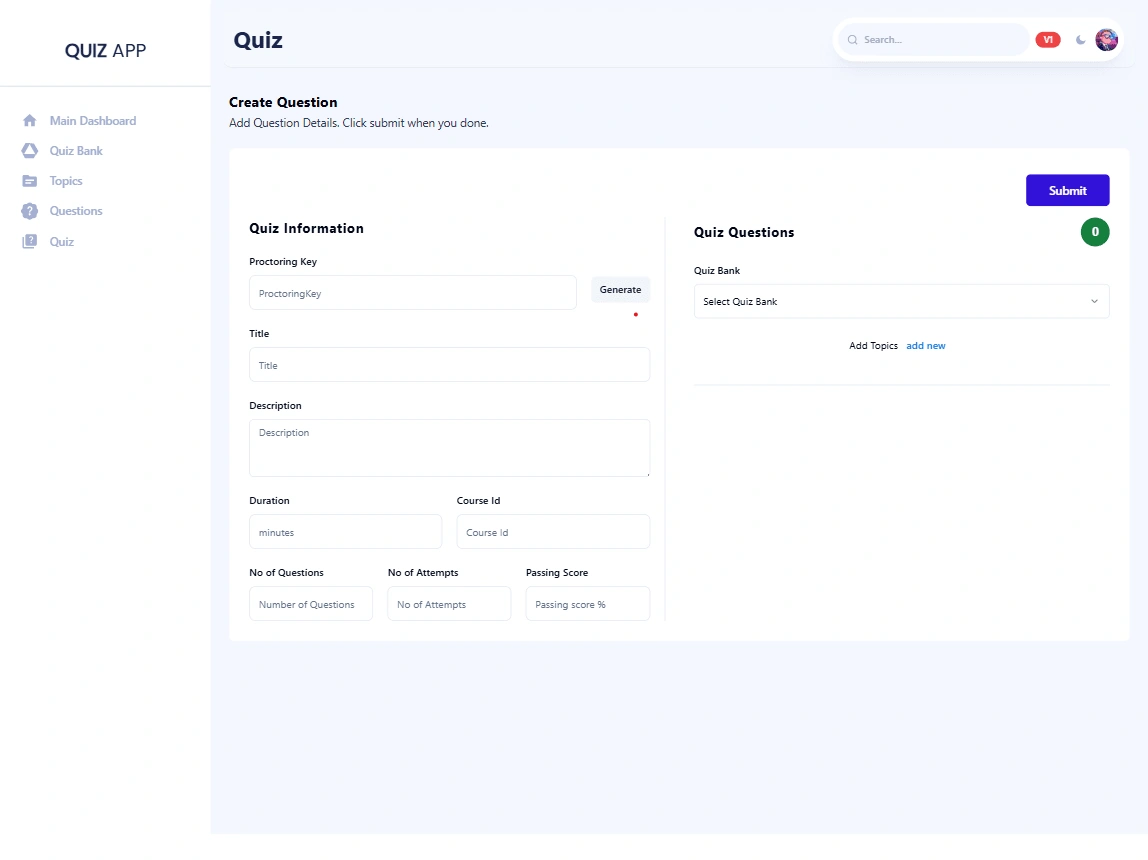Click the Quiz Questions heading

click(744, 232)
